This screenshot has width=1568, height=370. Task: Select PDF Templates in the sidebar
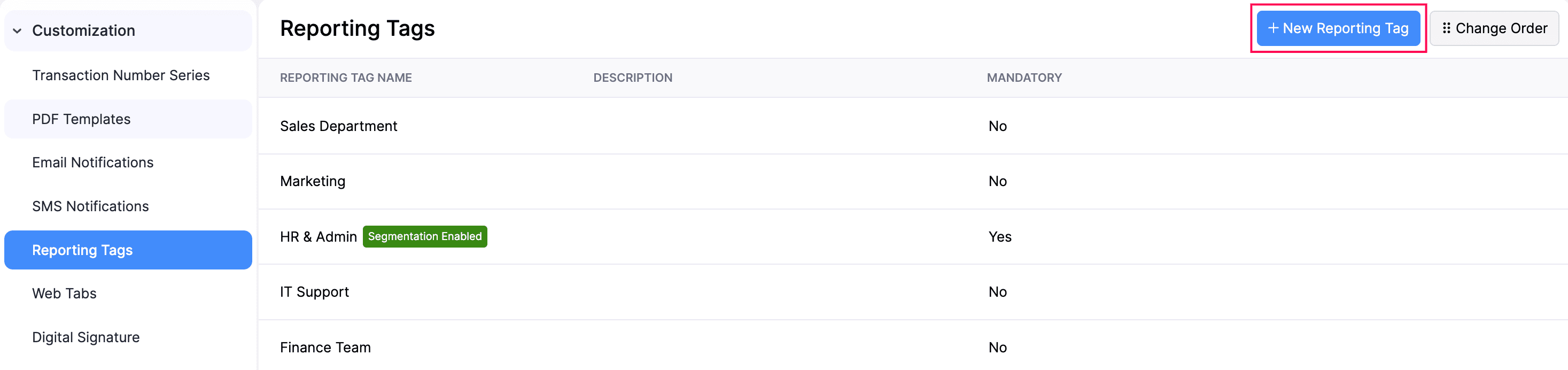coord(81,119)
